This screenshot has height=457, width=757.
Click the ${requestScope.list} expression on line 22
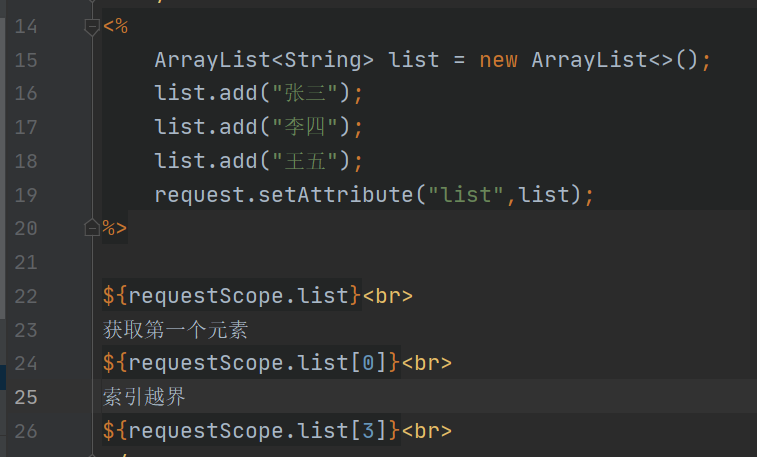(x=232, y=296)
